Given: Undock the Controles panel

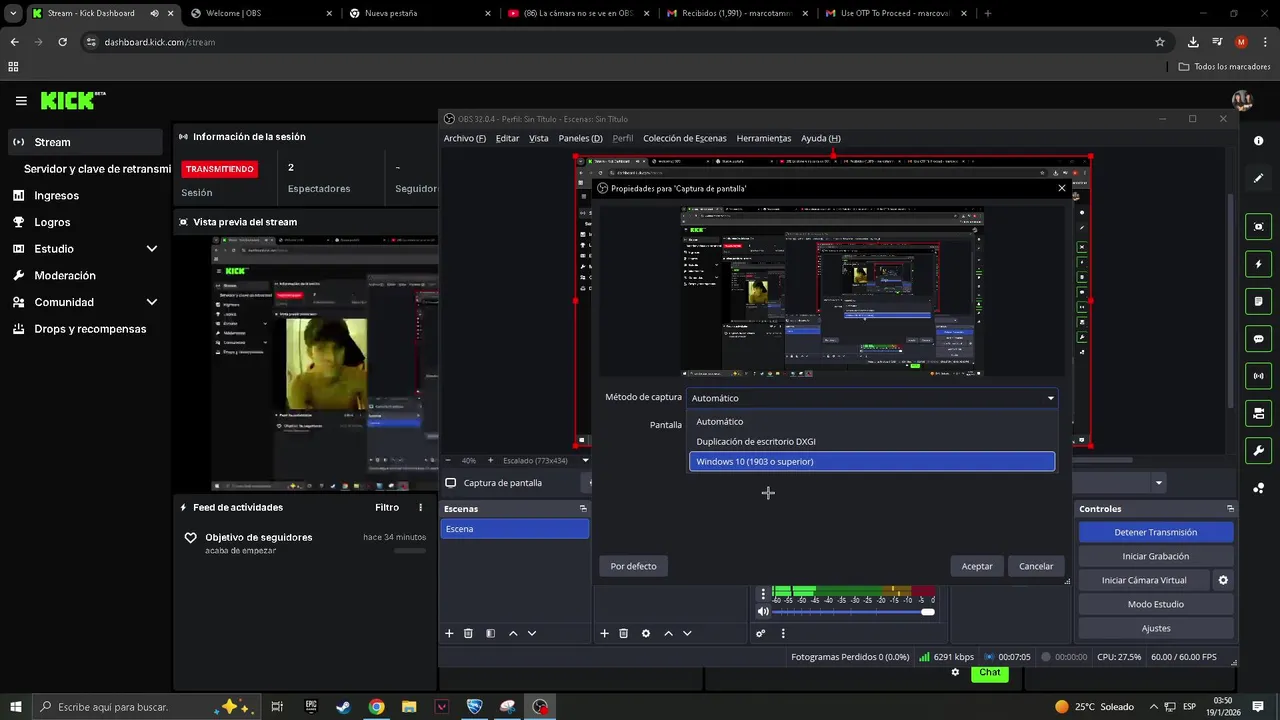Looking at the screenshot, I should point(1230,509).
